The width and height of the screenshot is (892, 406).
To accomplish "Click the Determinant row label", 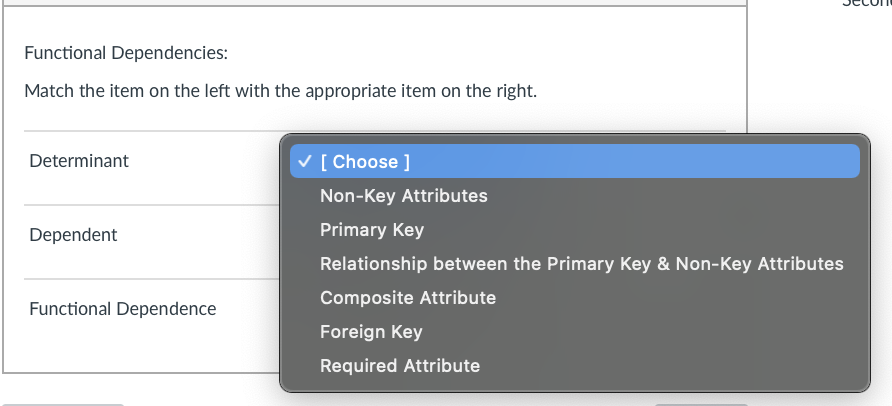I will 79,161.
